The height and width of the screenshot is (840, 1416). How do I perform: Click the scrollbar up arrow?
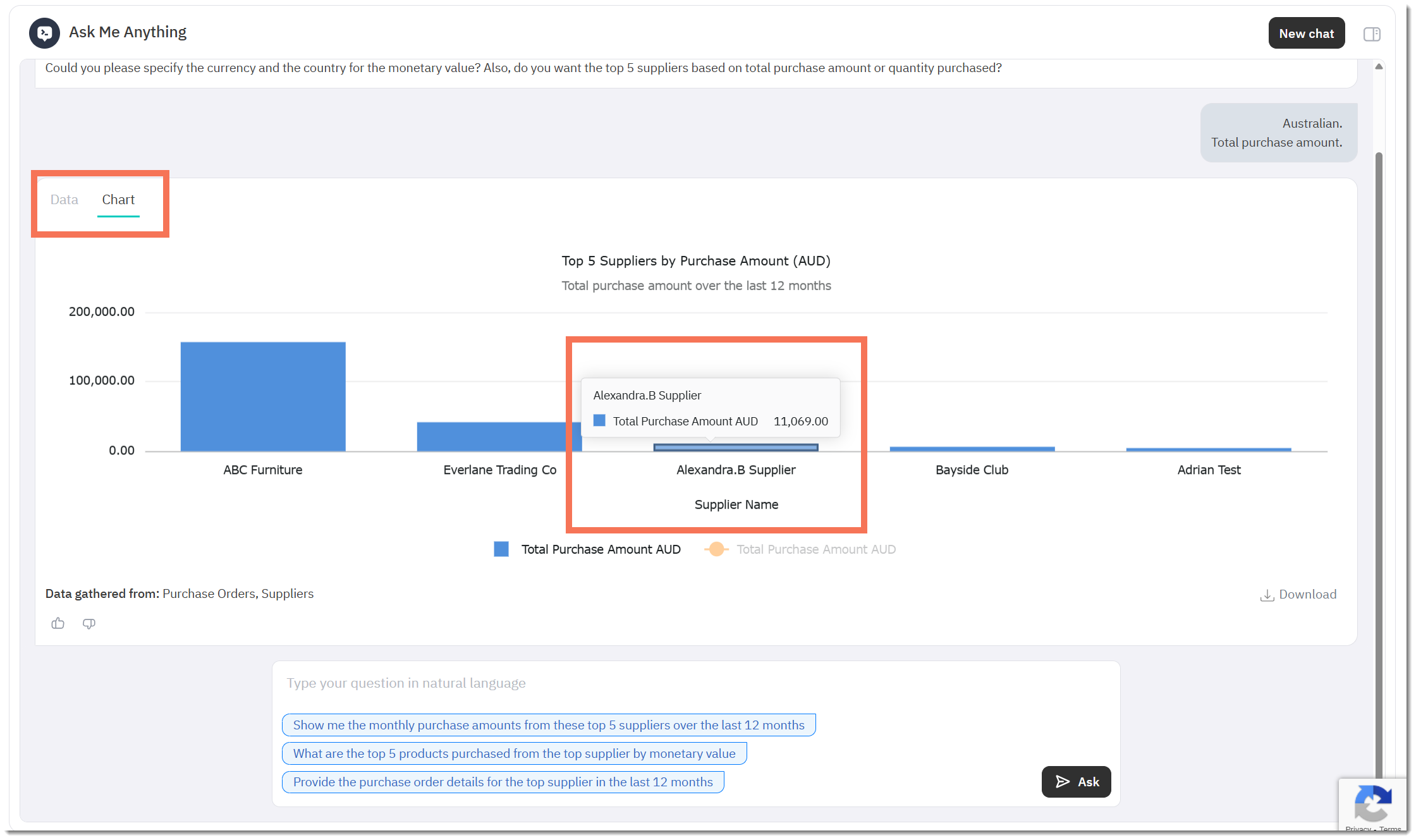[x=1379, y=66]
